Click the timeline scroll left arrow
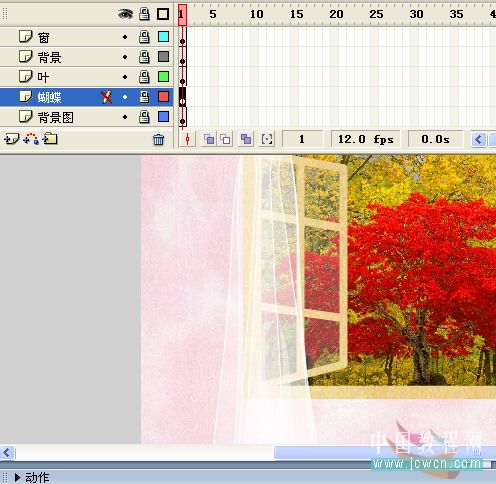496x484 pixels. click(479, 139)
